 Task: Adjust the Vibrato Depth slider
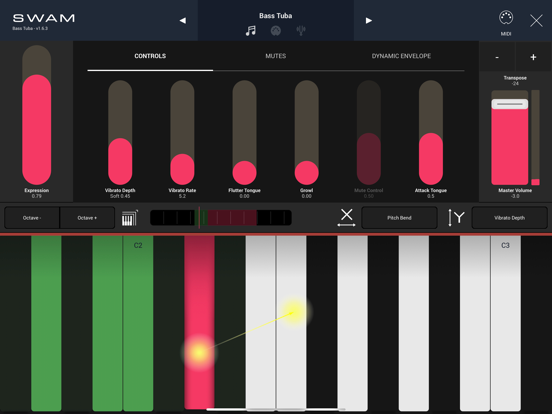tap(120, 132)
